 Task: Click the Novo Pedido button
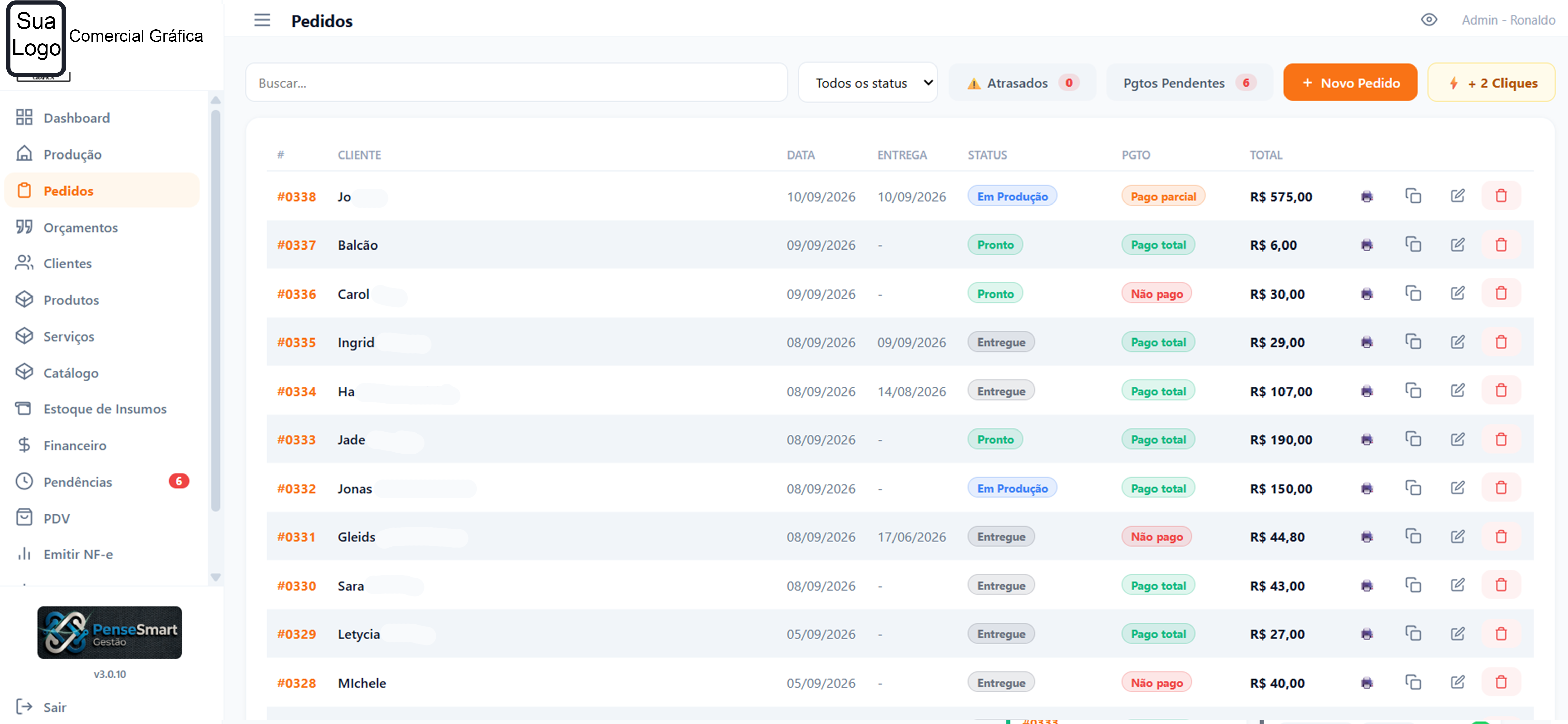(1350, 83)
